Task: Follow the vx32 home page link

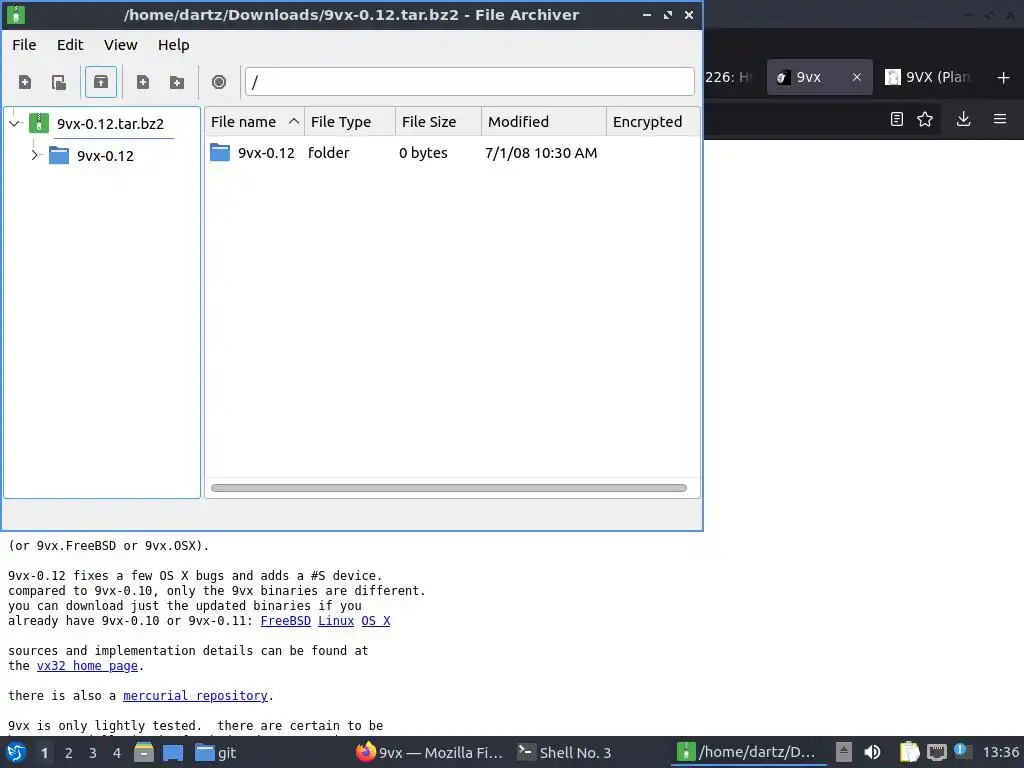Action: pyautogui.click(x=87, y=666)
